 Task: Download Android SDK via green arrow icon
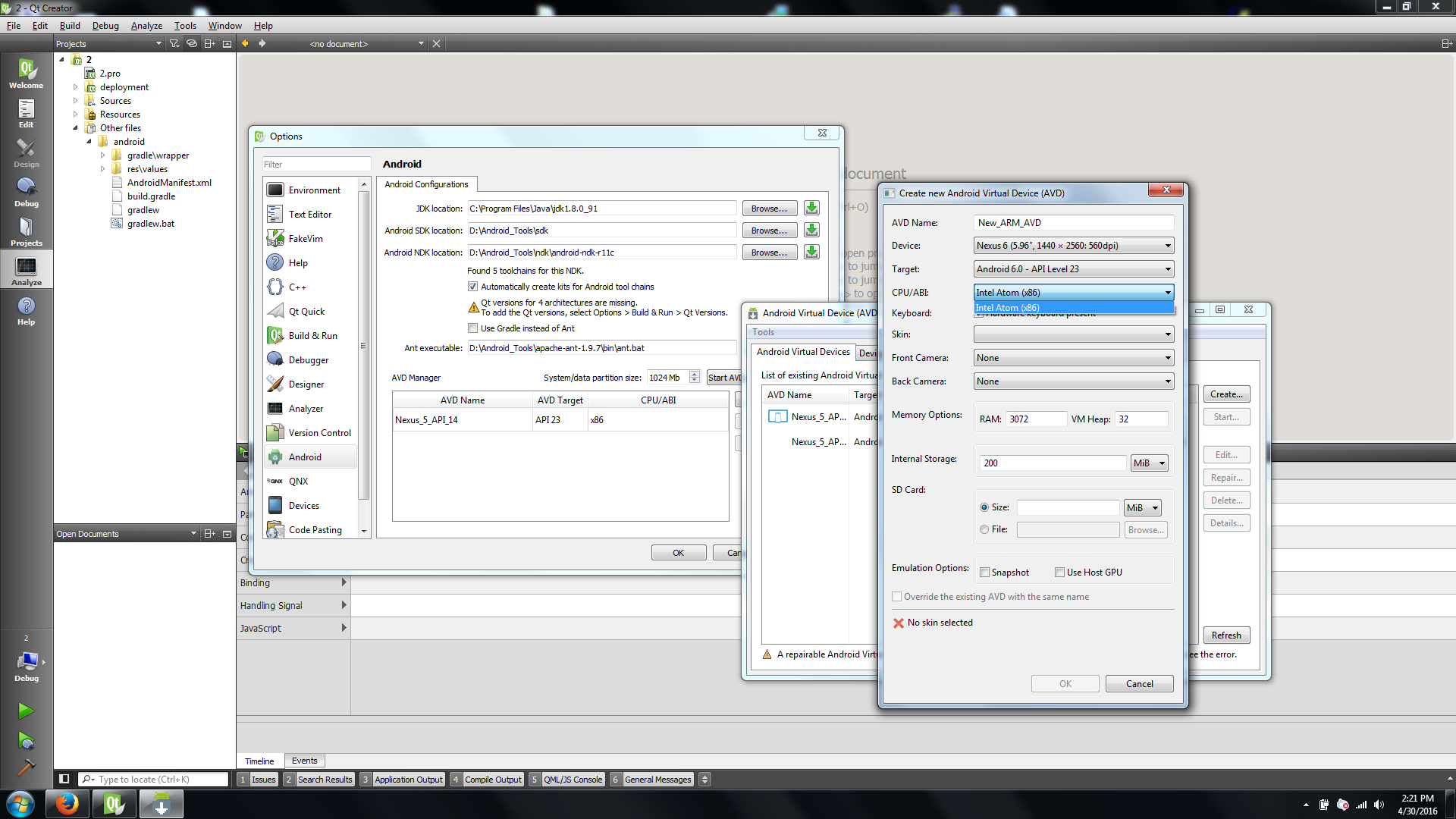point(811,230)
